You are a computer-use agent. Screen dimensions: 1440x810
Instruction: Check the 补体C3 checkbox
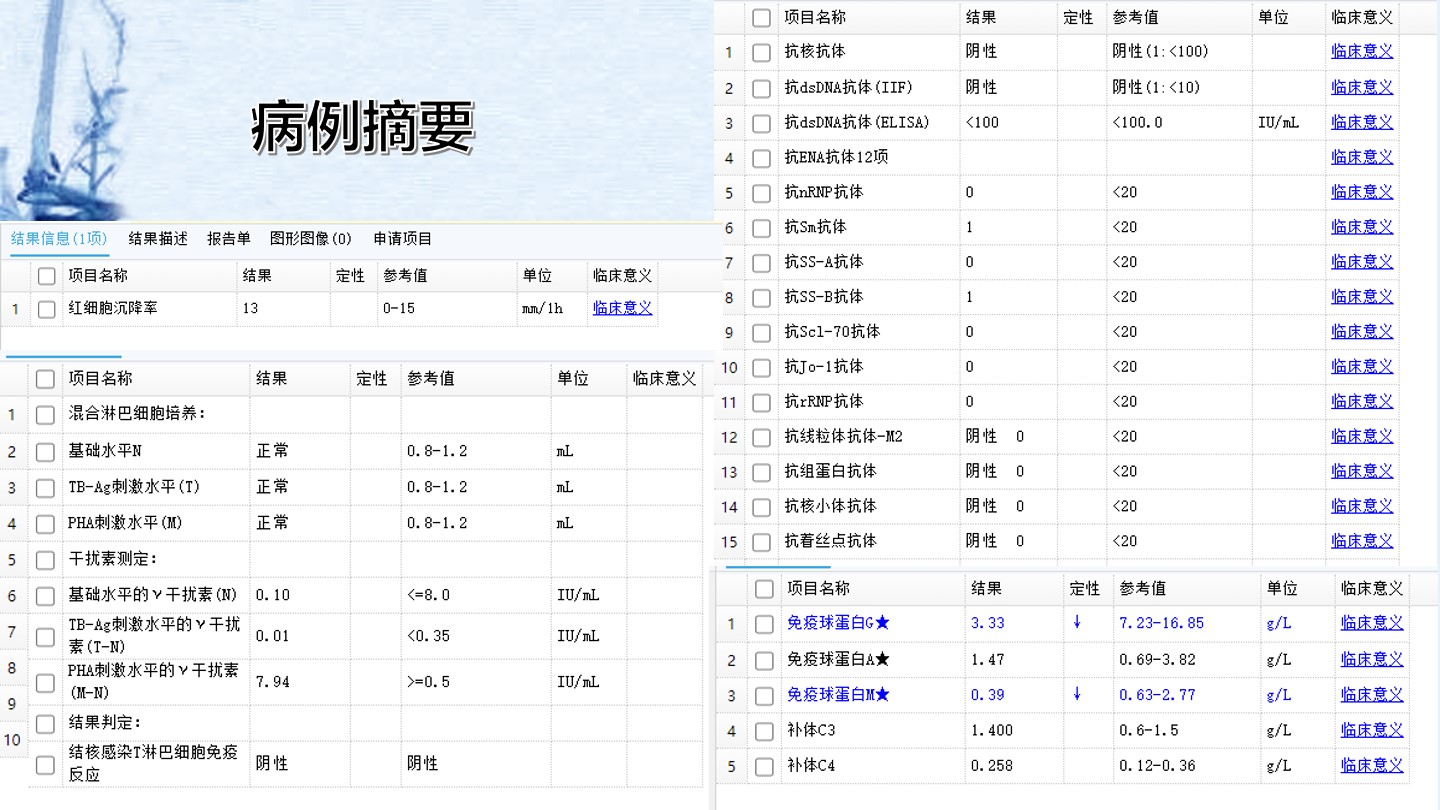coord(764,732)
